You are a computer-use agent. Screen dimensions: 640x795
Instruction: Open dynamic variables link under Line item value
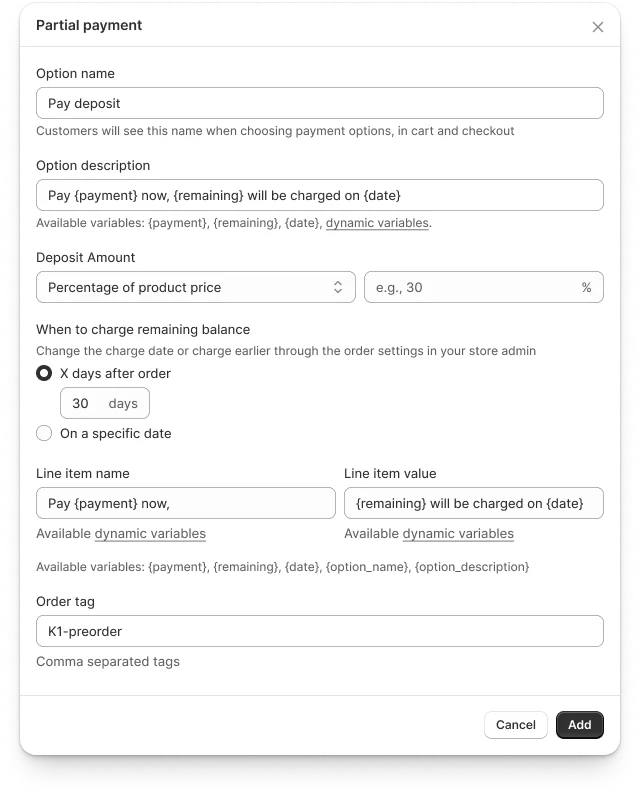458,534
